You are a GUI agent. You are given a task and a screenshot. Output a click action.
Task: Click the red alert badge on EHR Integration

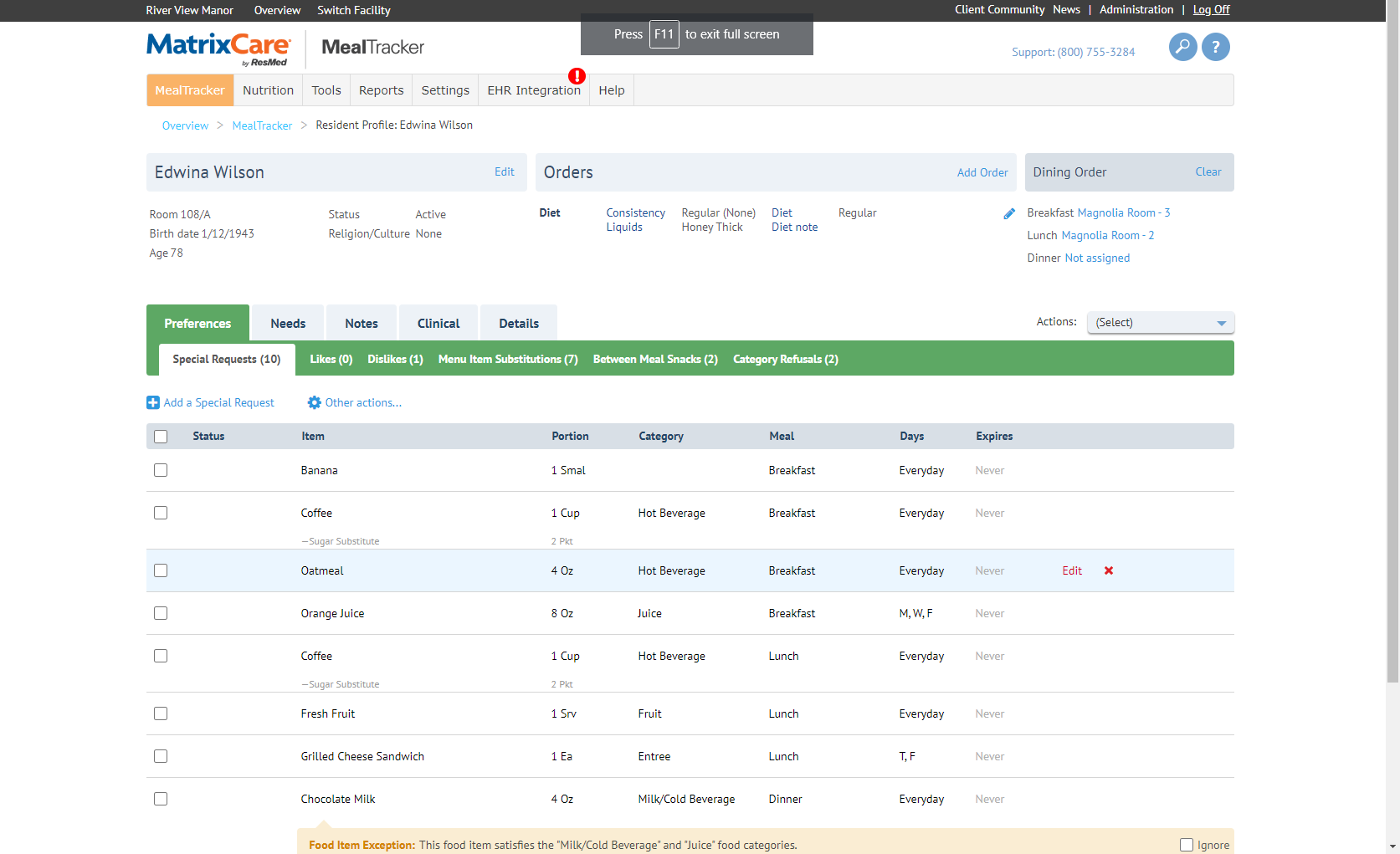click(x=577, y=75)
